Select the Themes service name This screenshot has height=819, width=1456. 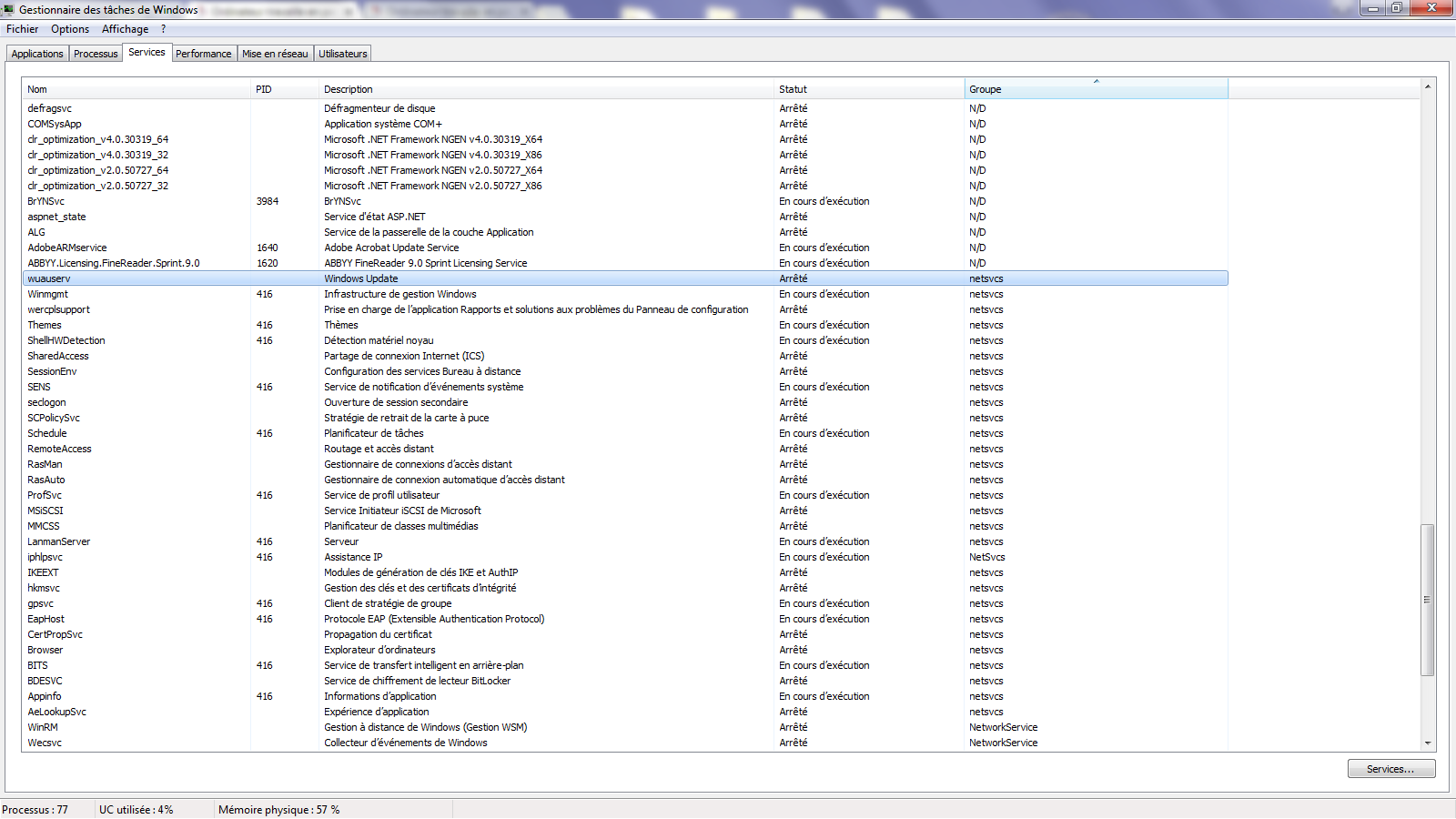(x=45, y=325)
